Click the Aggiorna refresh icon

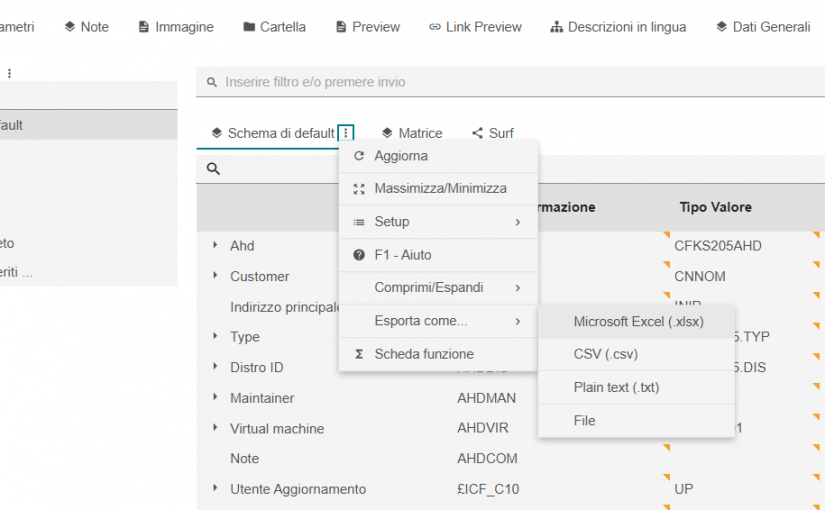[x=359, y=156]
